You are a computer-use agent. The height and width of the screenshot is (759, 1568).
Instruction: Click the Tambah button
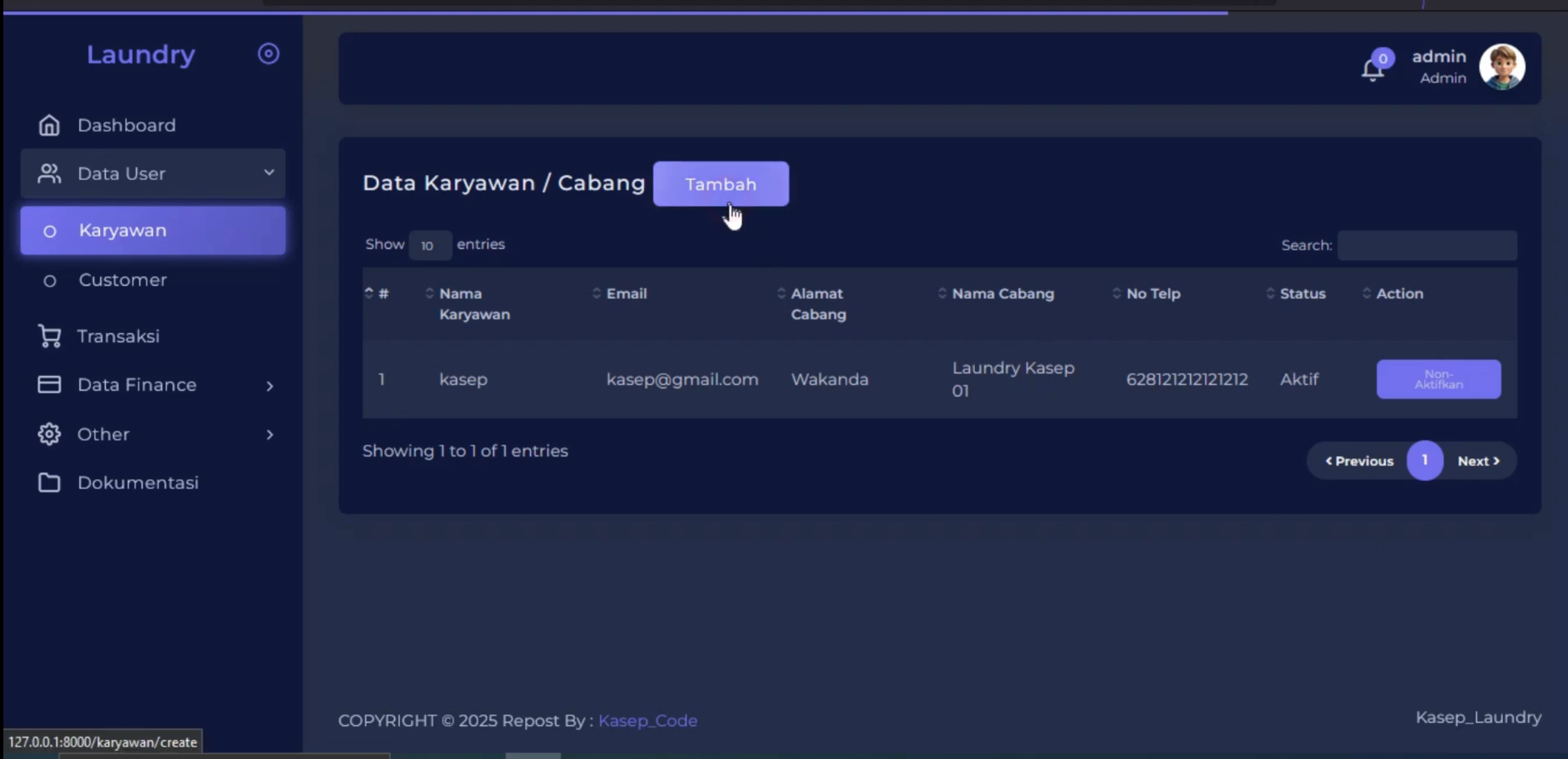(721, 184)
